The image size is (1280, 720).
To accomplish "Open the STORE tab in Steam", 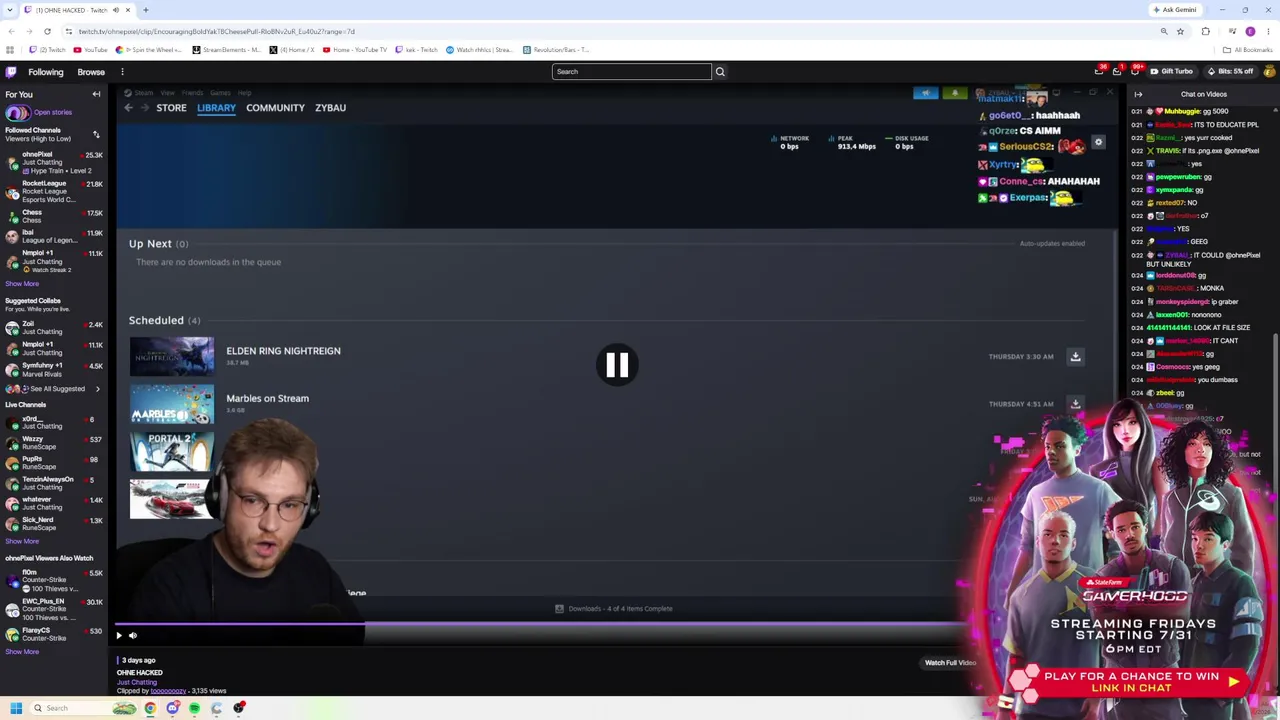I will (171, 108).
